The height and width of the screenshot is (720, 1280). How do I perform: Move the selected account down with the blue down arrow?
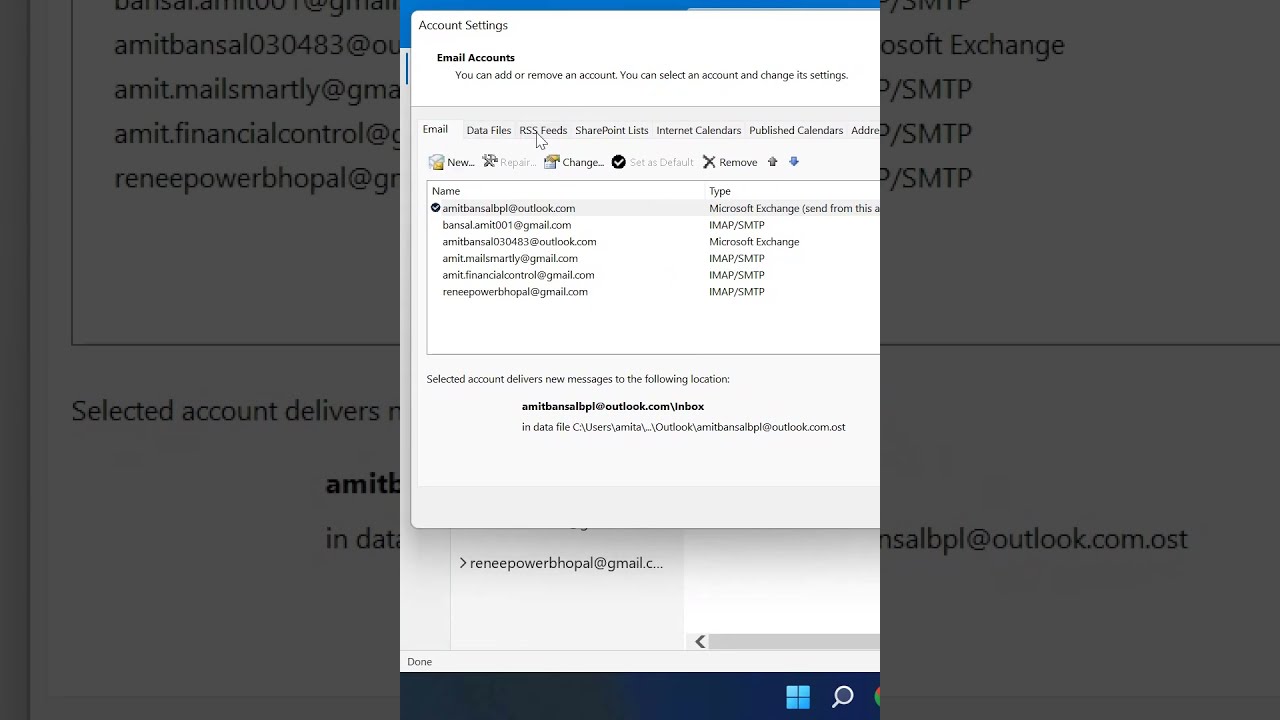794,162
